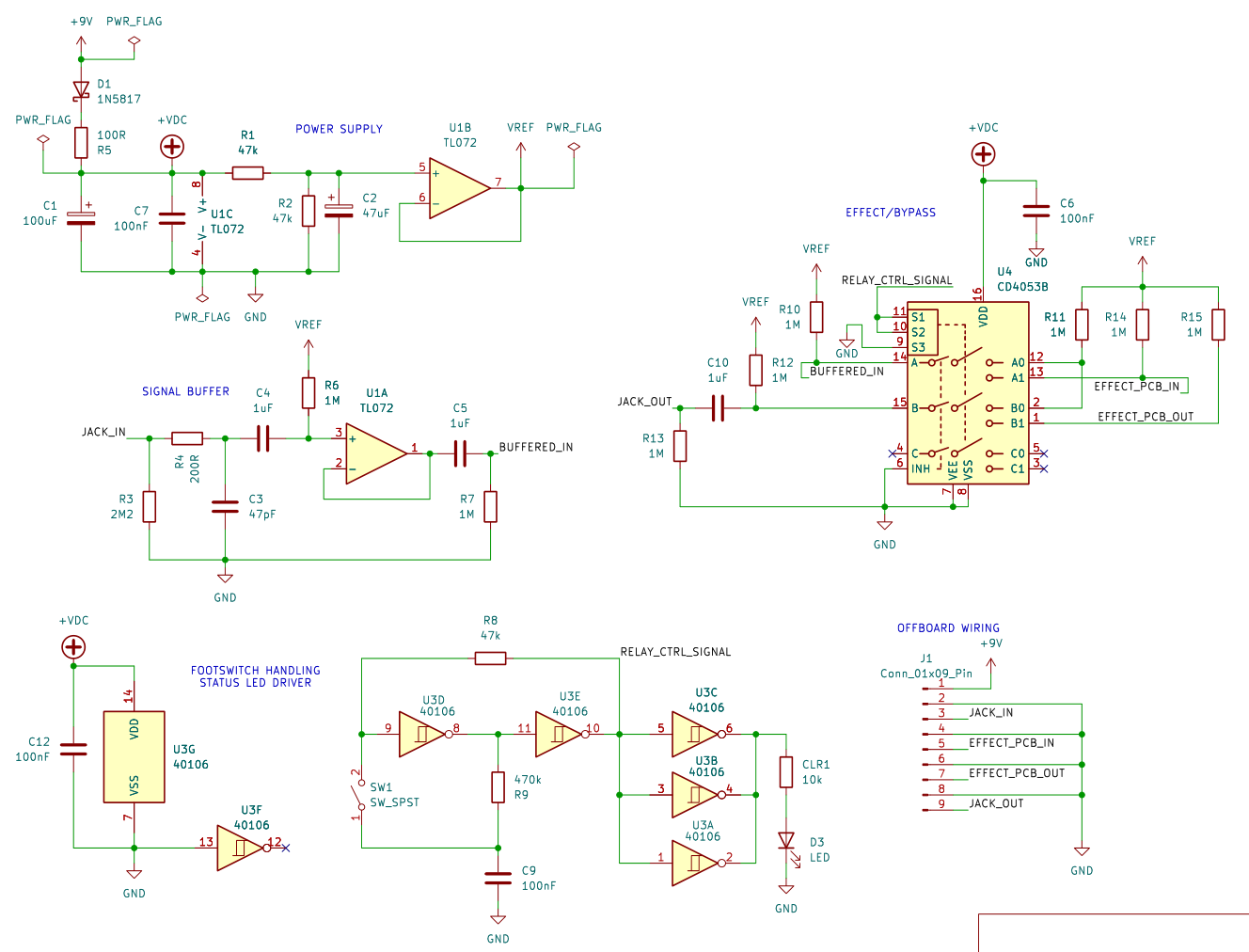Select the R13 1M resistor
The height and width of the screenshot is (952, 1249).
point(680,446)
